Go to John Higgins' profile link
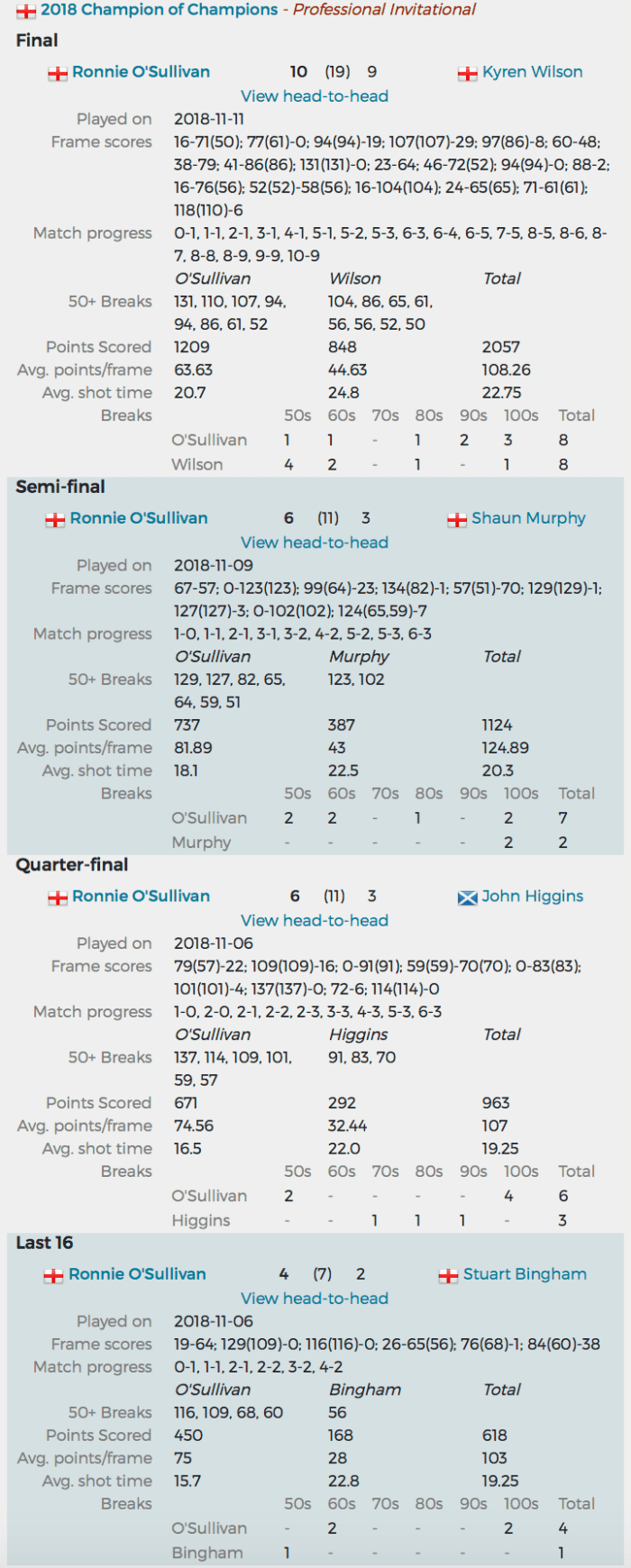The width and height of the screenshot is (631, 1568). tap(532, 897)
